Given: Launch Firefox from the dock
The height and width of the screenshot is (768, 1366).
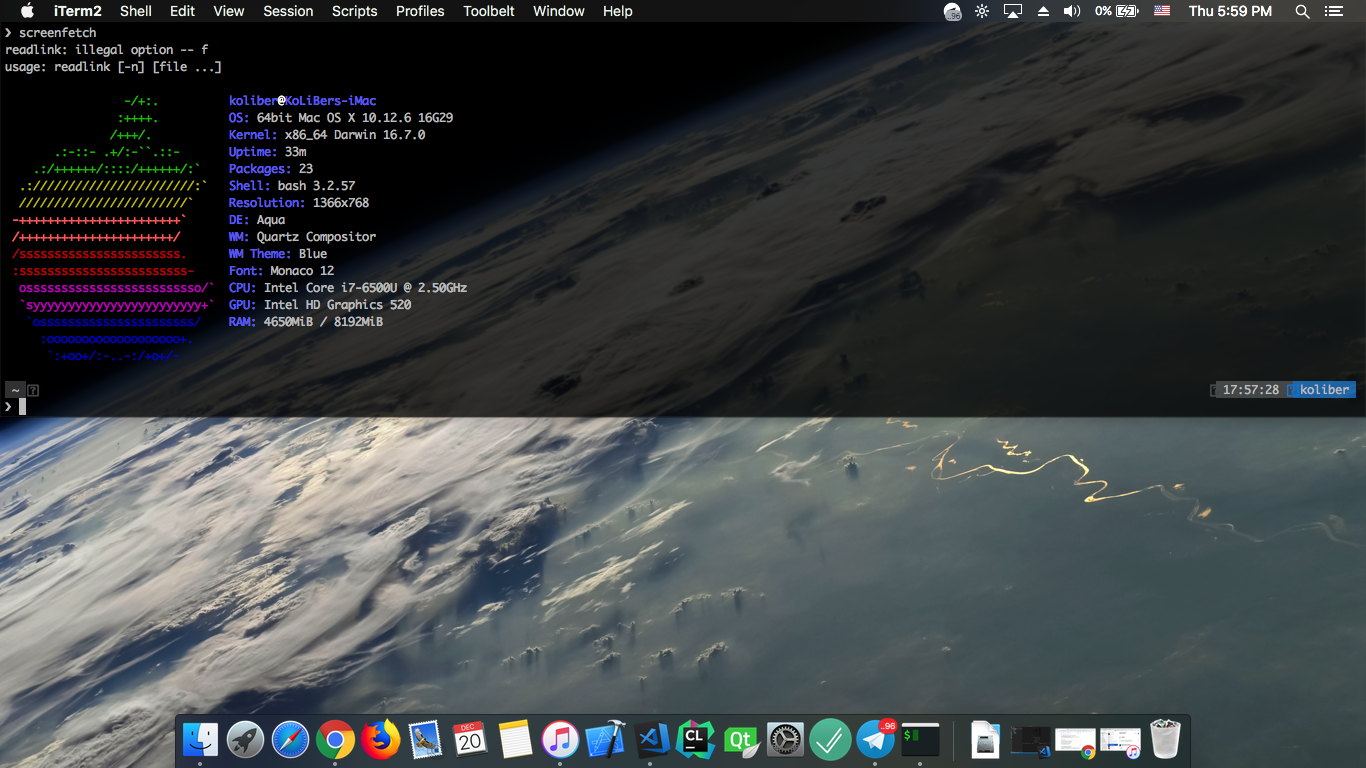Looking at the screenshot, I should 380,740.
